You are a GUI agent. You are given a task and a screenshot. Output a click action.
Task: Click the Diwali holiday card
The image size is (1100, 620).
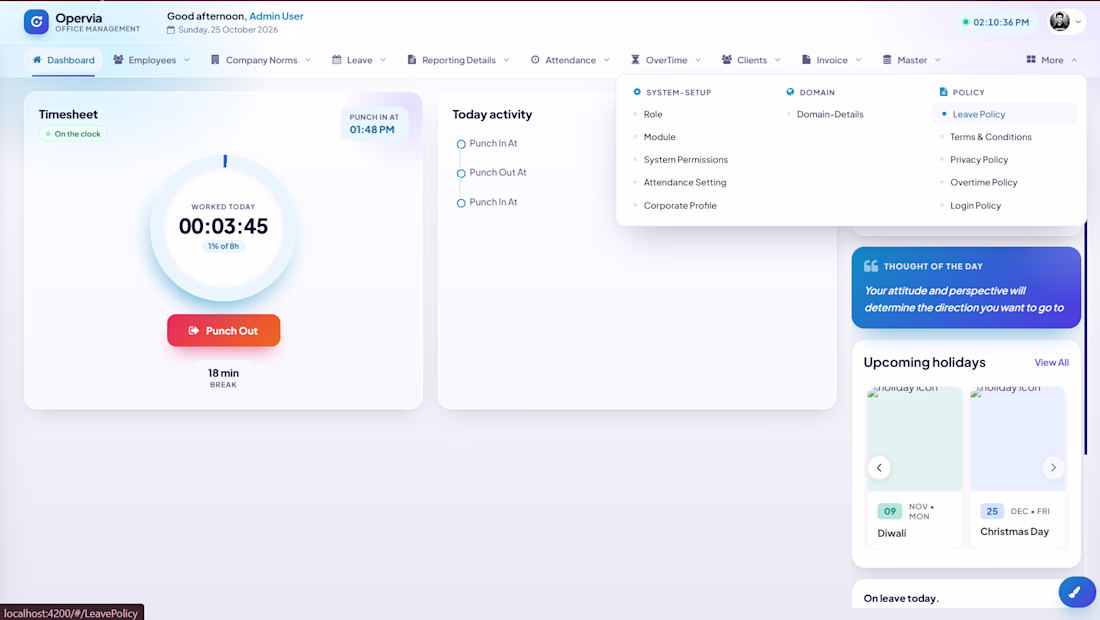point(915,467)
